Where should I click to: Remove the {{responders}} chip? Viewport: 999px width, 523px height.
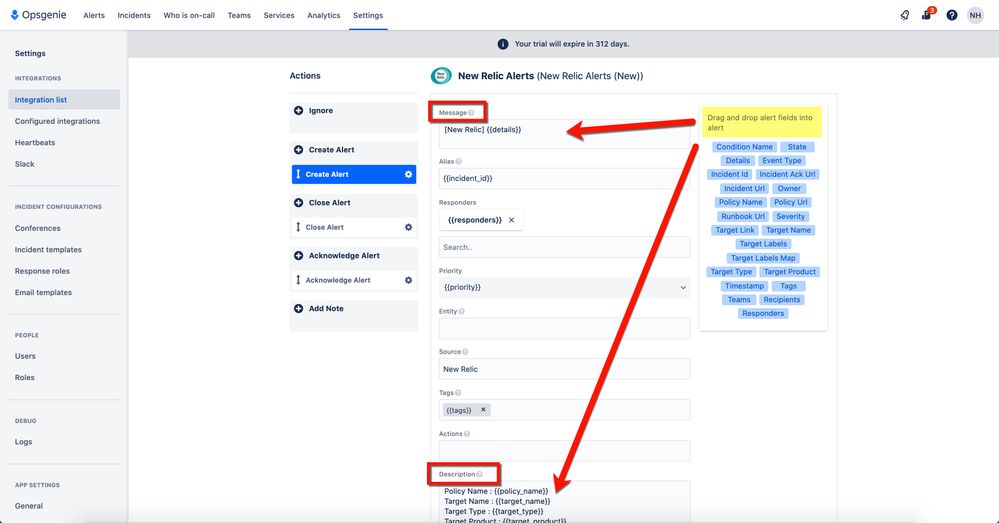pyautogui.click(x=511, y=220)
